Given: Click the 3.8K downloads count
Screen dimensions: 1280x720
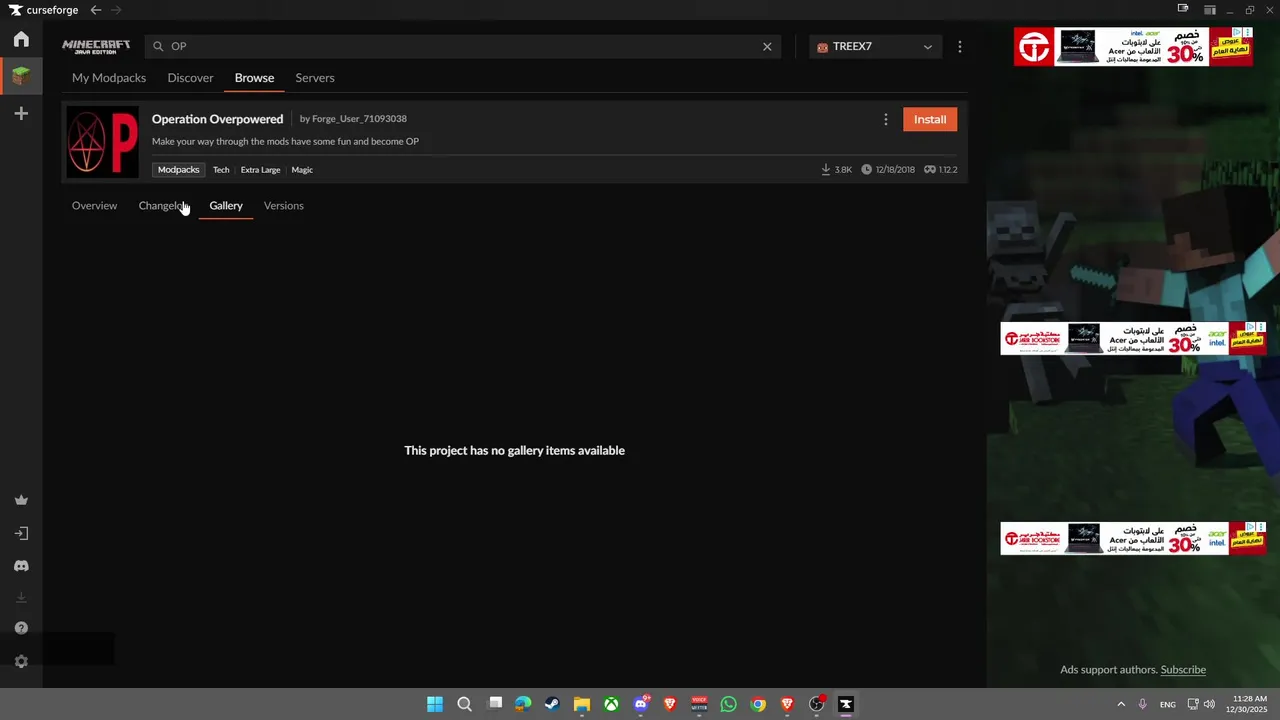Looking at the screenshot, I should click(x=837, y=170).
